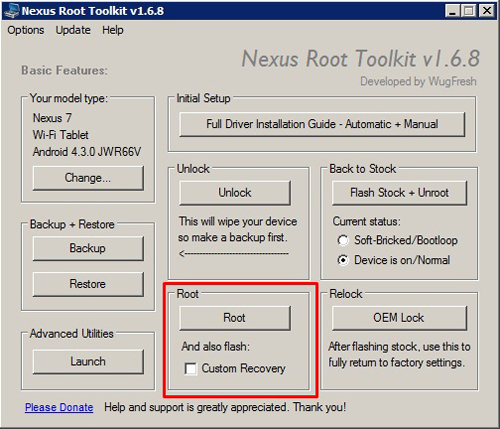Click 'Basic Features:' heading
This screenshot has width=500, height=429.
64,71
